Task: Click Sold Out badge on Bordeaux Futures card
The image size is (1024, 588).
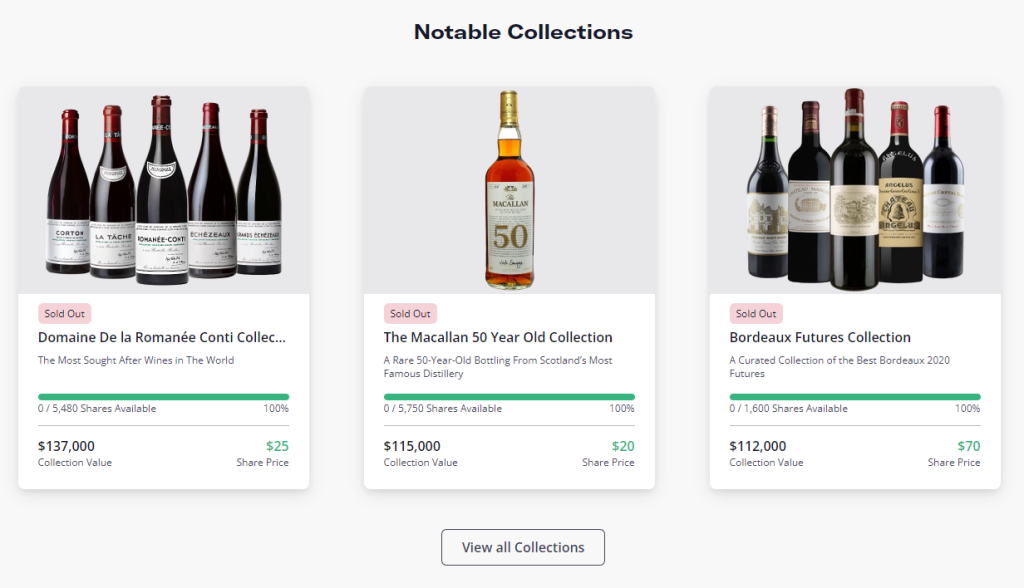Action: click(756, 314)
